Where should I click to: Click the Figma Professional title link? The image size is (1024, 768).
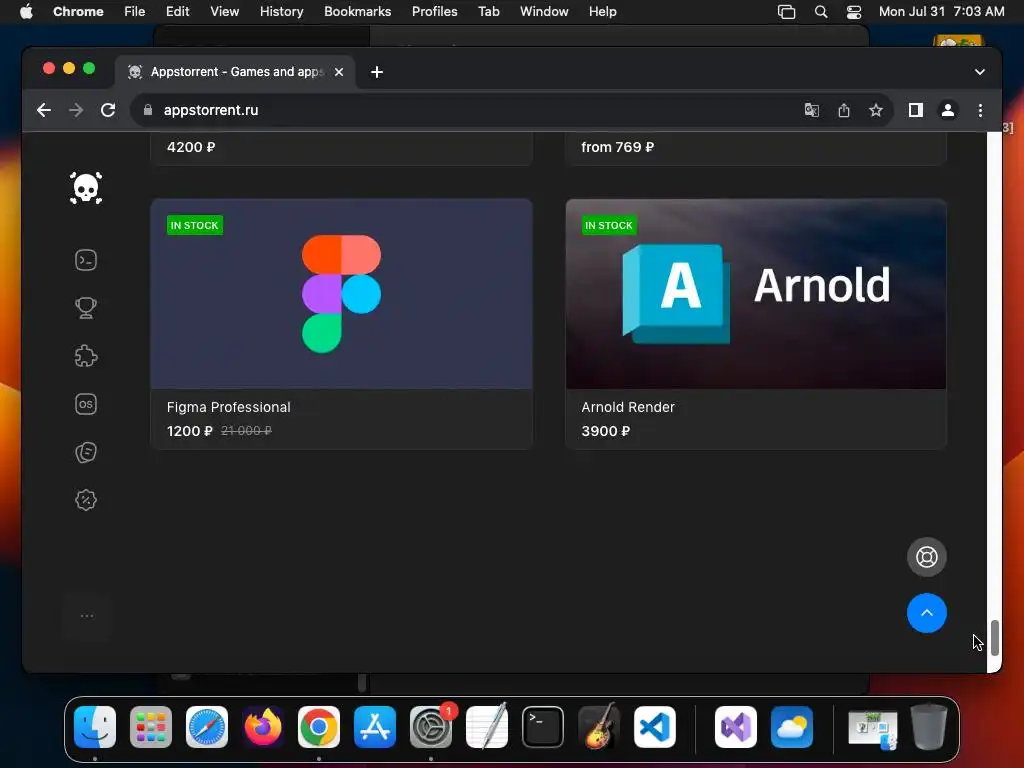[x=229, y=407]
